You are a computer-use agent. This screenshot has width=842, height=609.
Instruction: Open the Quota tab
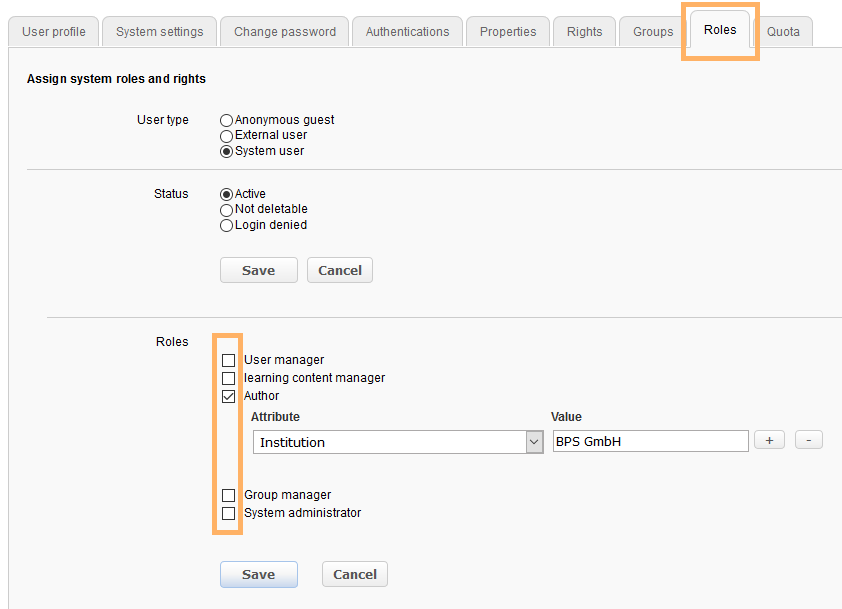click(783, 32)
